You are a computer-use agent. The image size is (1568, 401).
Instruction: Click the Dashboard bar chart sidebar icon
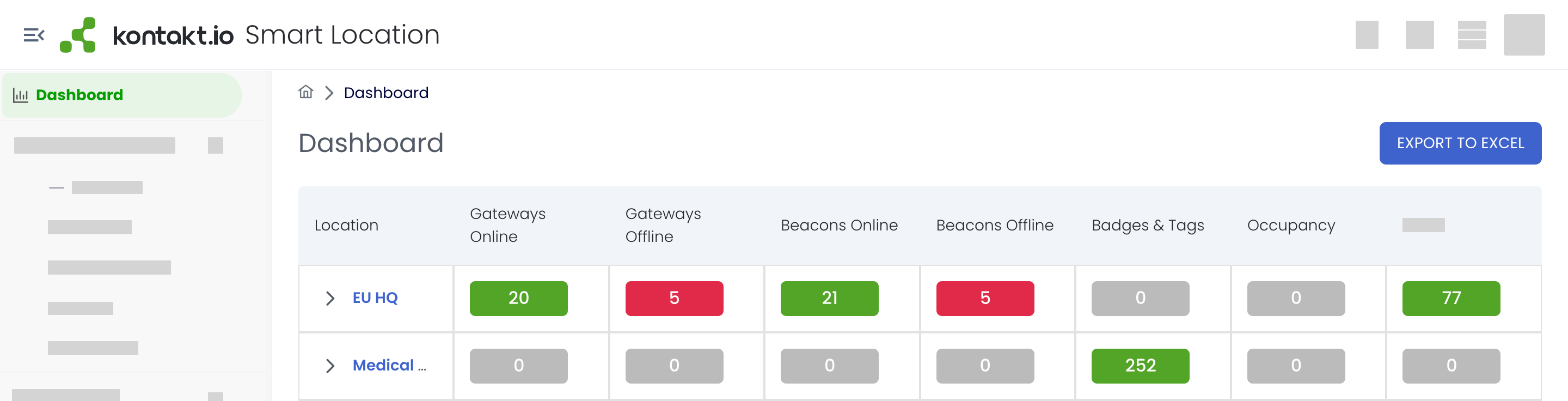pyautogui.click(x=21, y=95)
